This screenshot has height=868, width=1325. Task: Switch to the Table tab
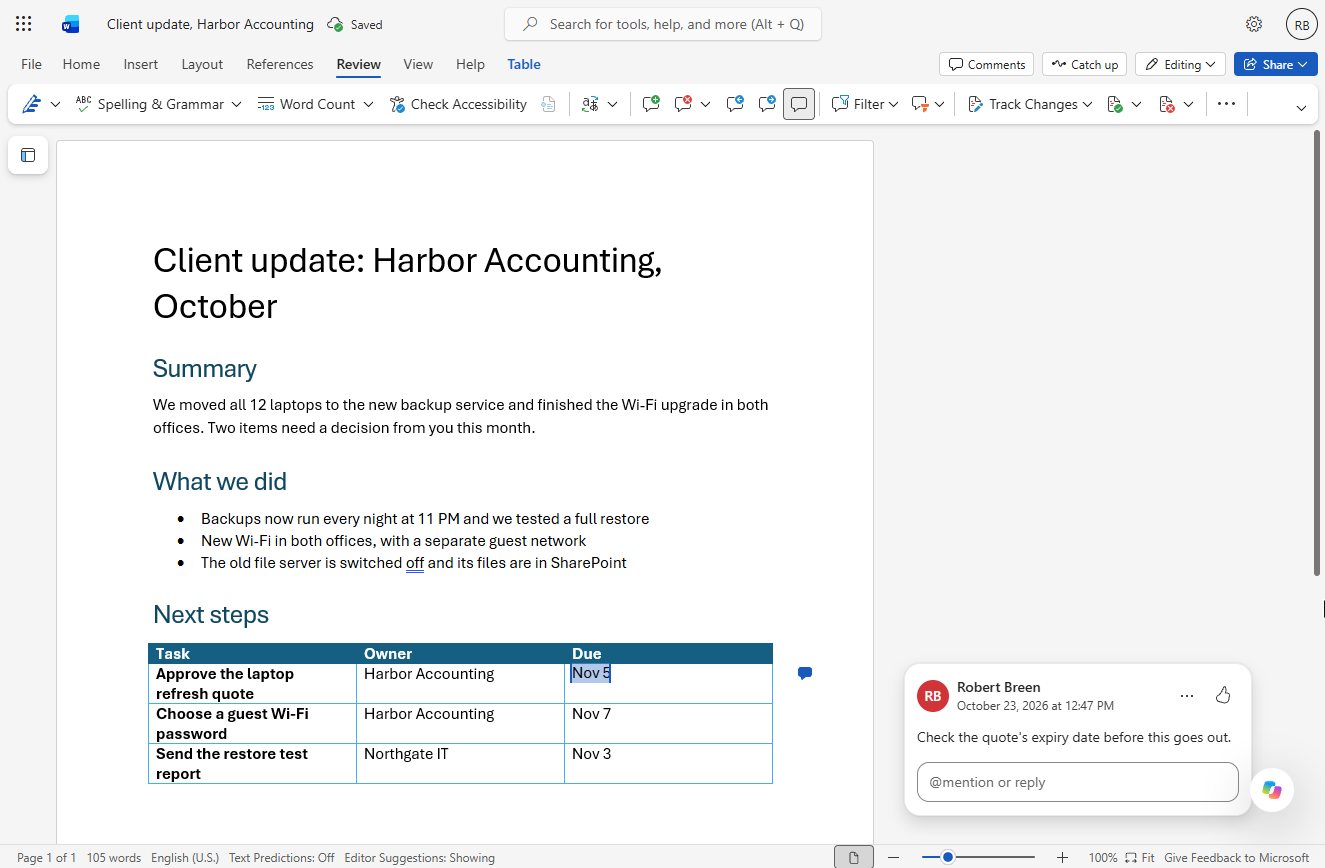coord(524,64)
